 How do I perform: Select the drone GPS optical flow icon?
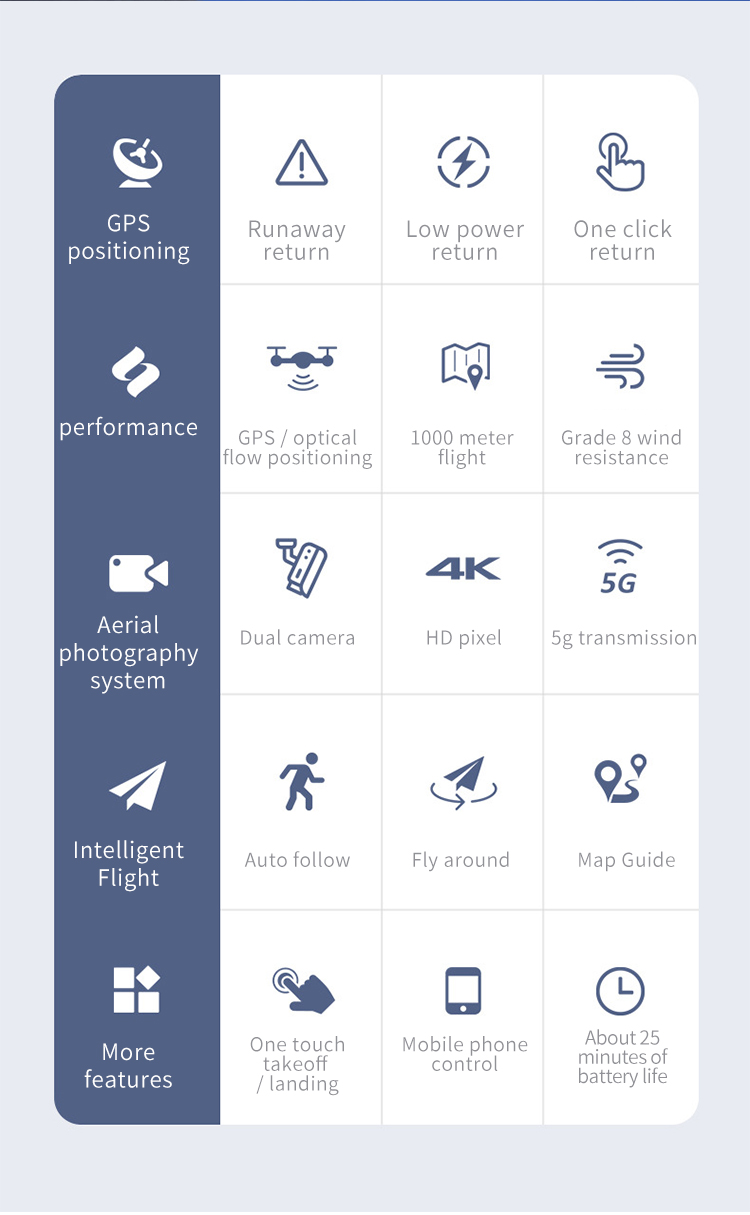[301, 367]
